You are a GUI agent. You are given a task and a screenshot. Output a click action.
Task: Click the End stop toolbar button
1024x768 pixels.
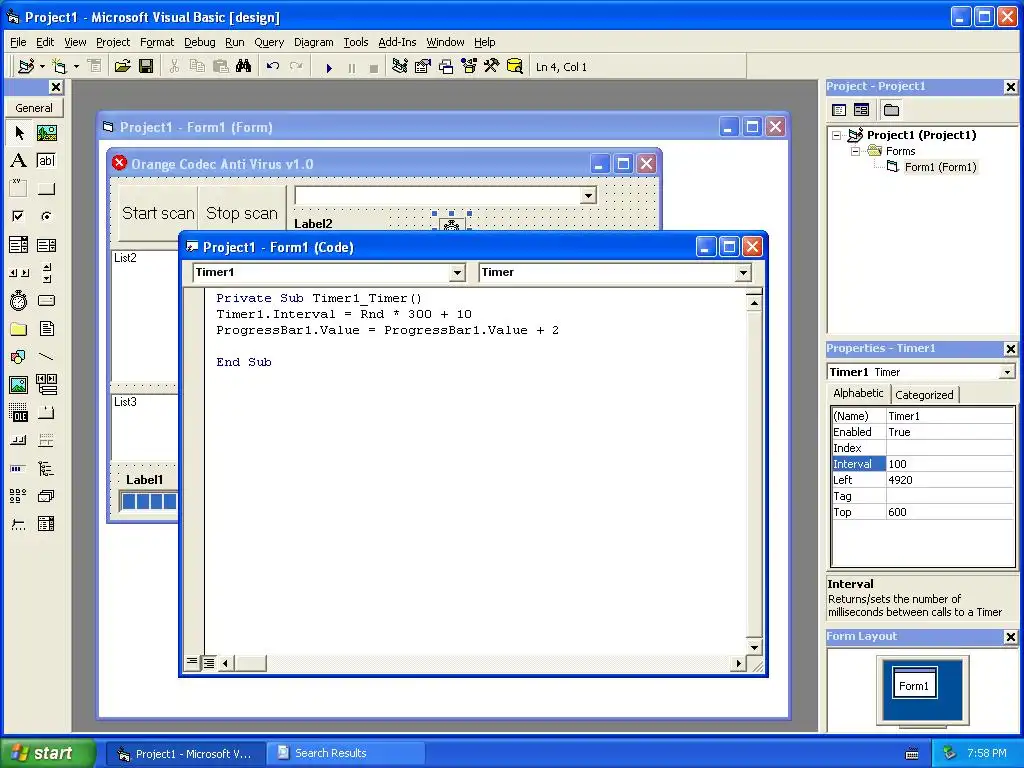374,67
